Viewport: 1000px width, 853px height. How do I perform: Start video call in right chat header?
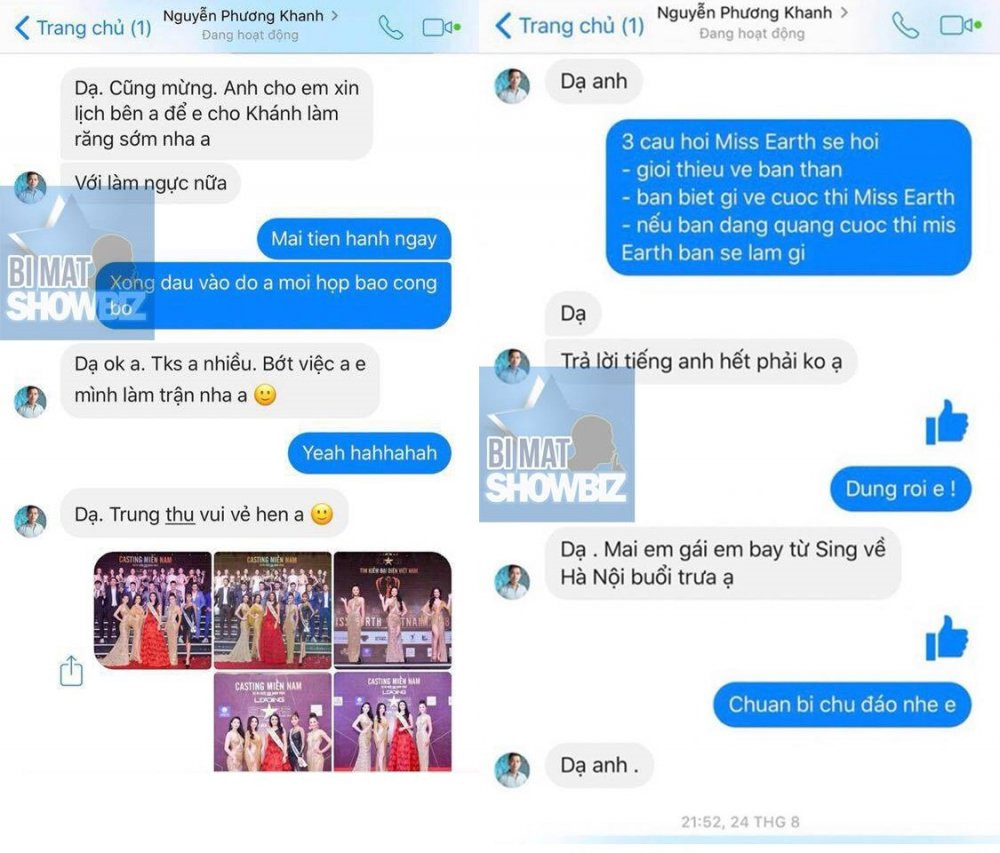[960, 26]
